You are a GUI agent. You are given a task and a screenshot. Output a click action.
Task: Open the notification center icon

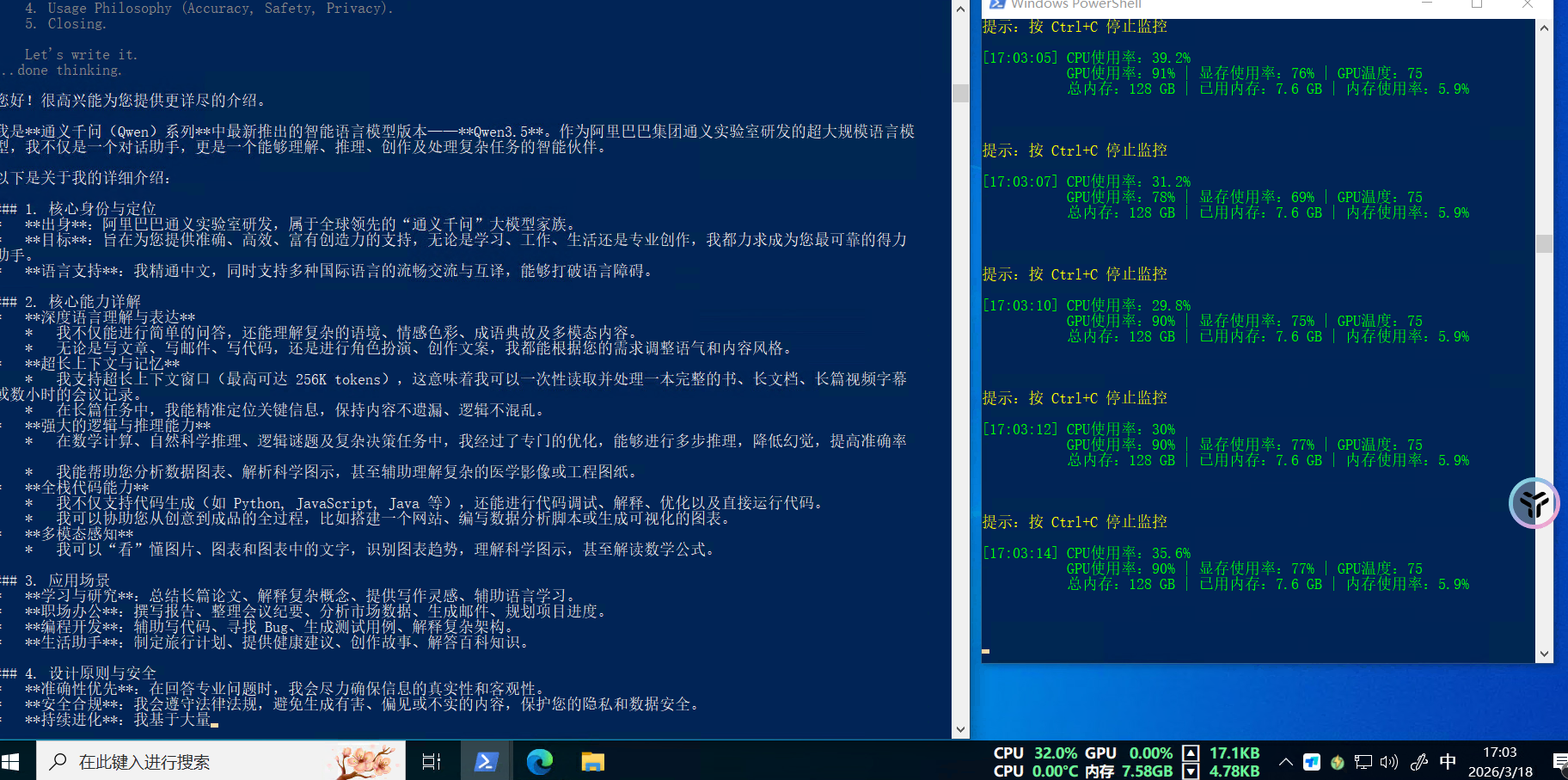coord(1559,762)
